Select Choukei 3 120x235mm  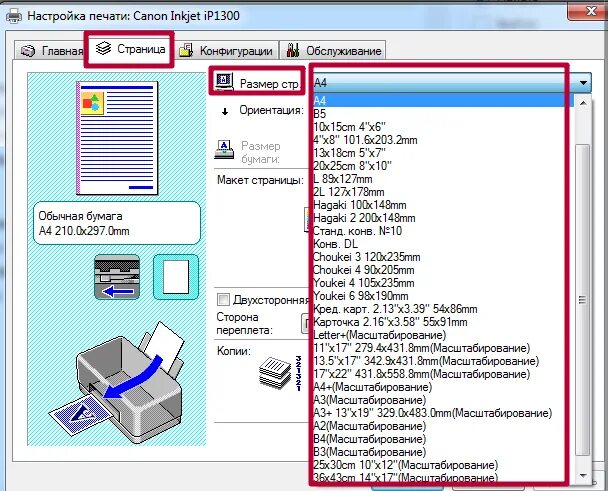[443, 257]
